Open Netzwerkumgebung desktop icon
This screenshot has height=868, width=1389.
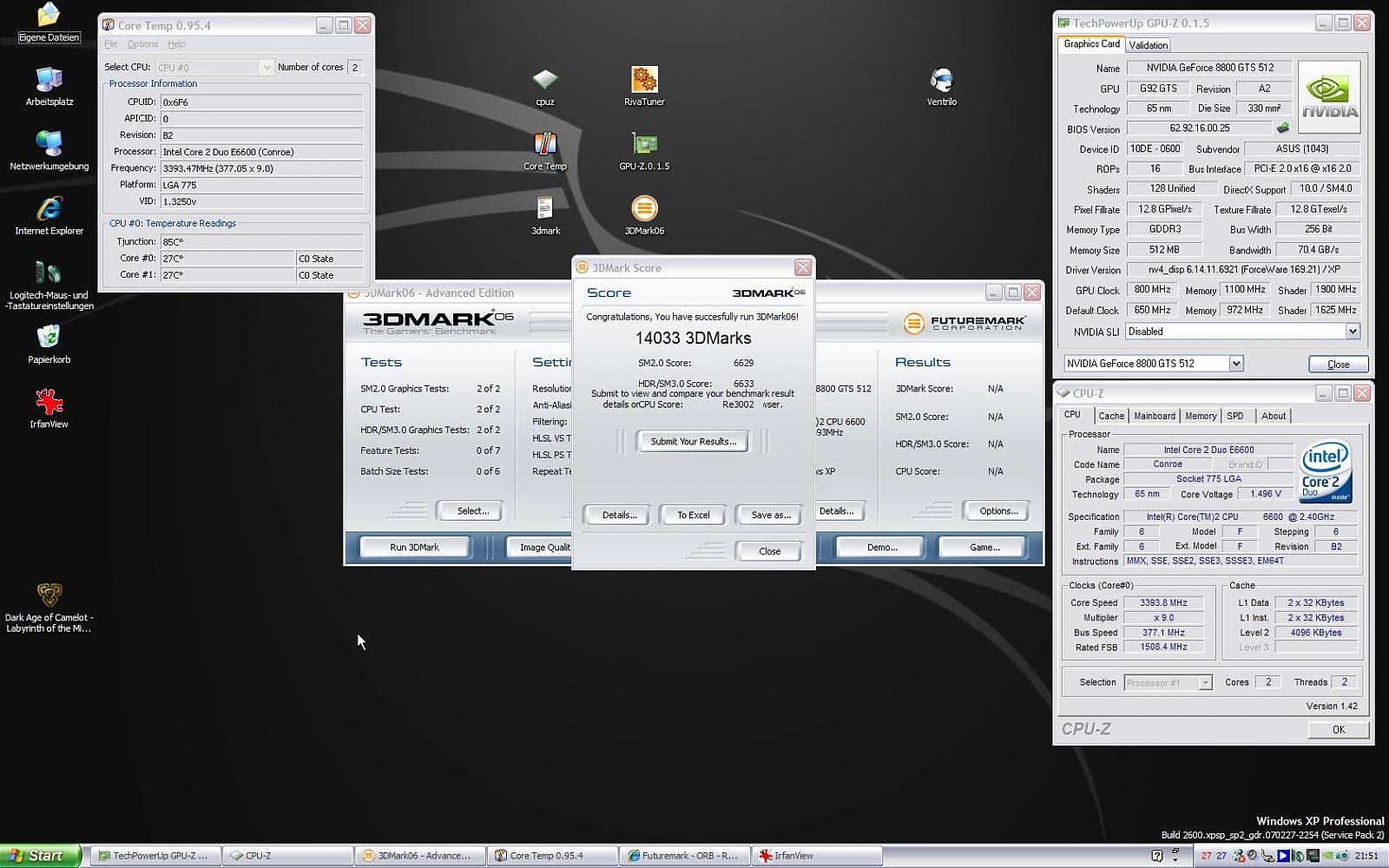pyautogui.click(x=49, y=150)
